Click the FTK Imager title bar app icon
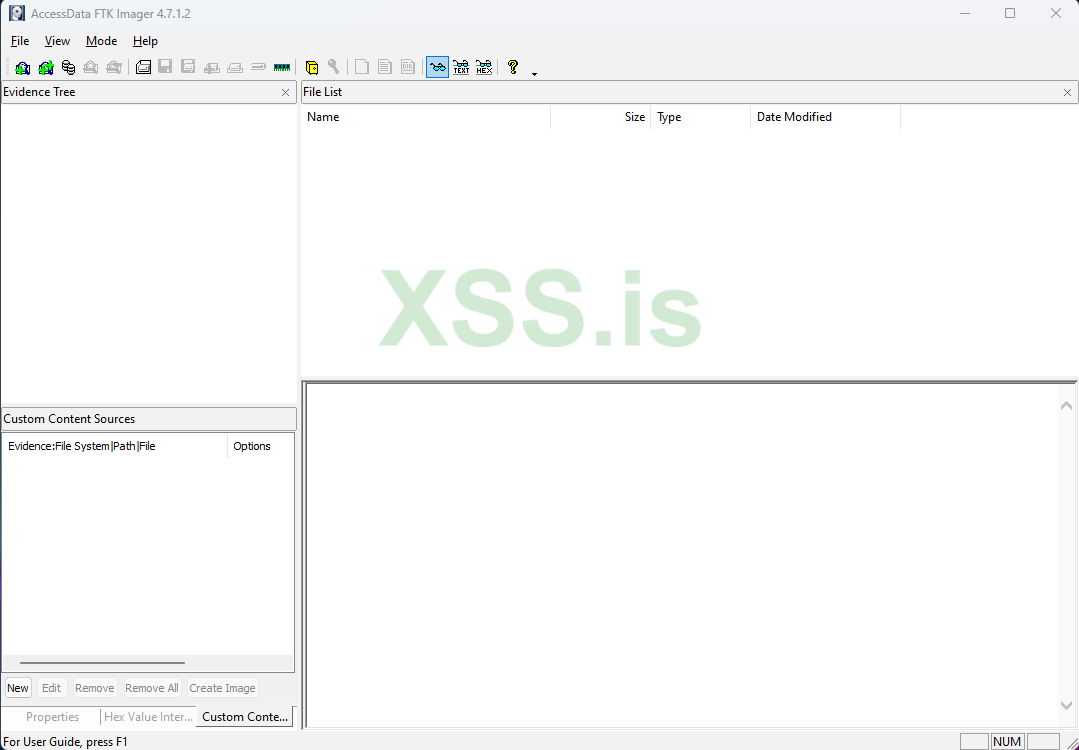Viewport: 1079px width, 750px height. tap(17, 13)
